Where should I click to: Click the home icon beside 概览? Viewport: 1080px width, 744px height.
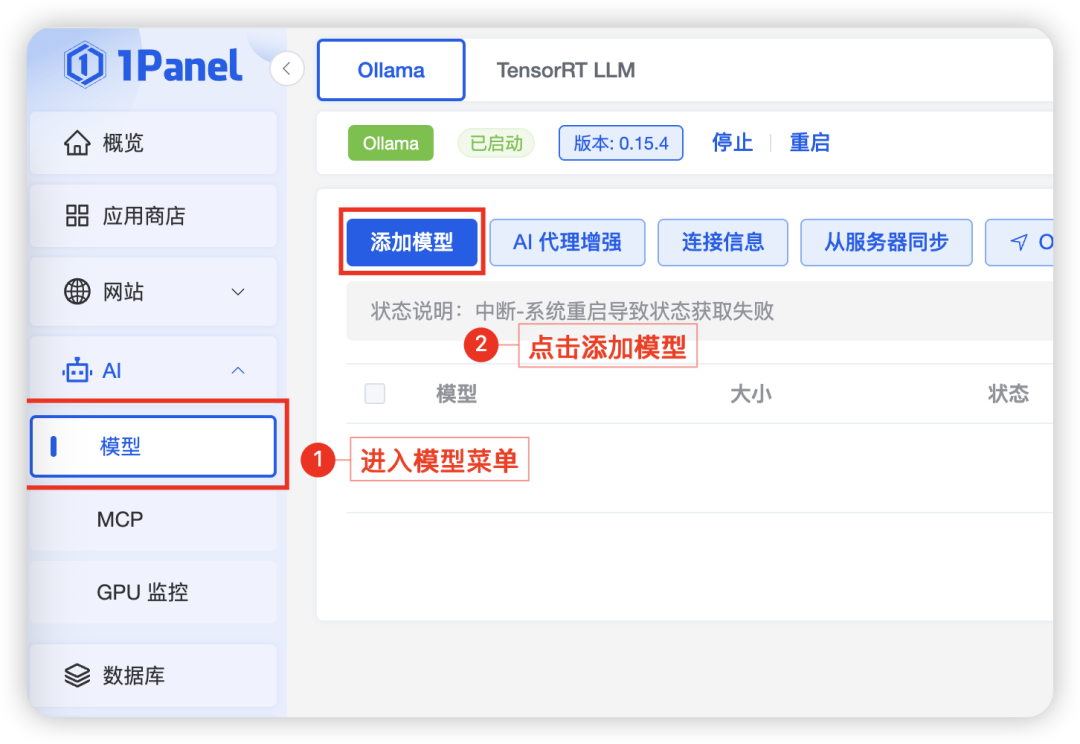[77, 143]
